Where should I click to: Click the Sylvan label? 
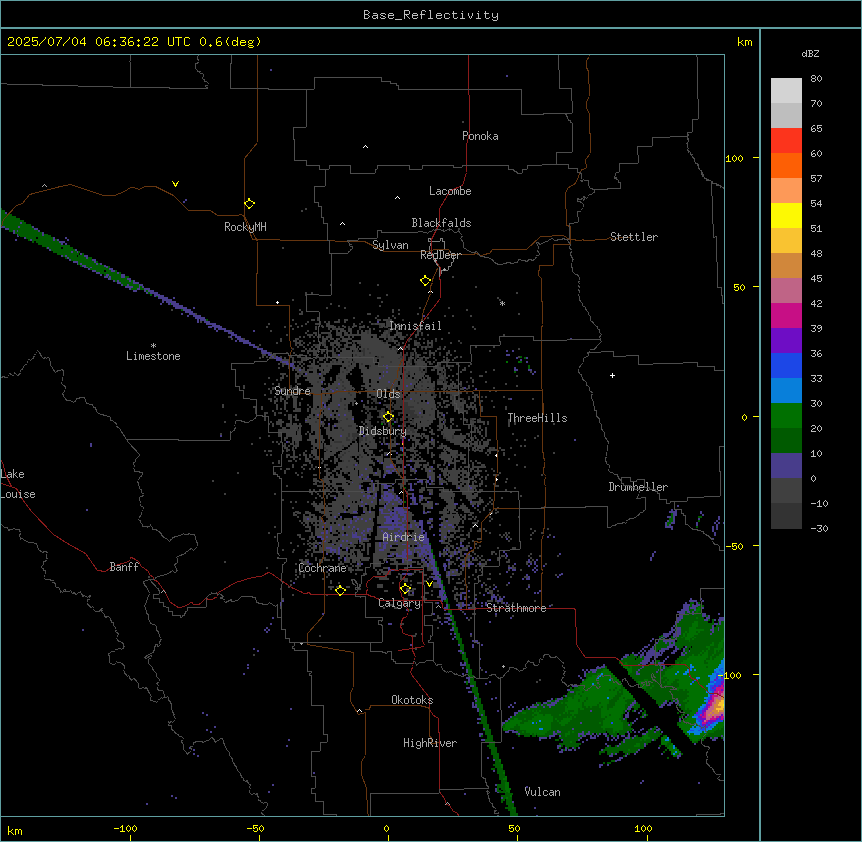coord(390,245)
